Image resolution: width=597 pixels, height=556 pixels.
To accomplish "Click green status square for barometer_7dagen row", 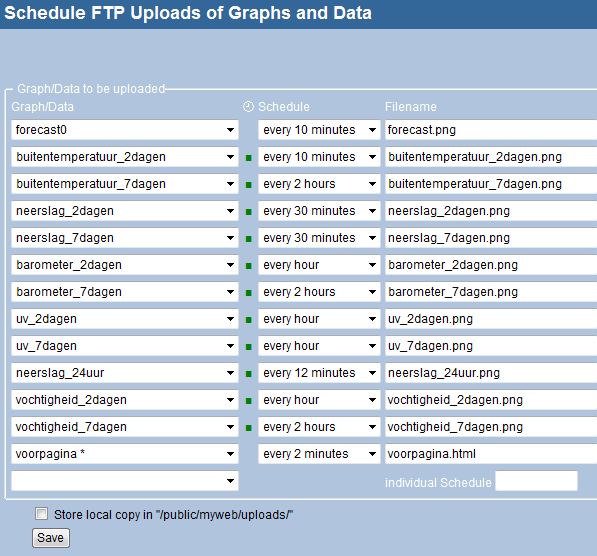I will (249, 293).
